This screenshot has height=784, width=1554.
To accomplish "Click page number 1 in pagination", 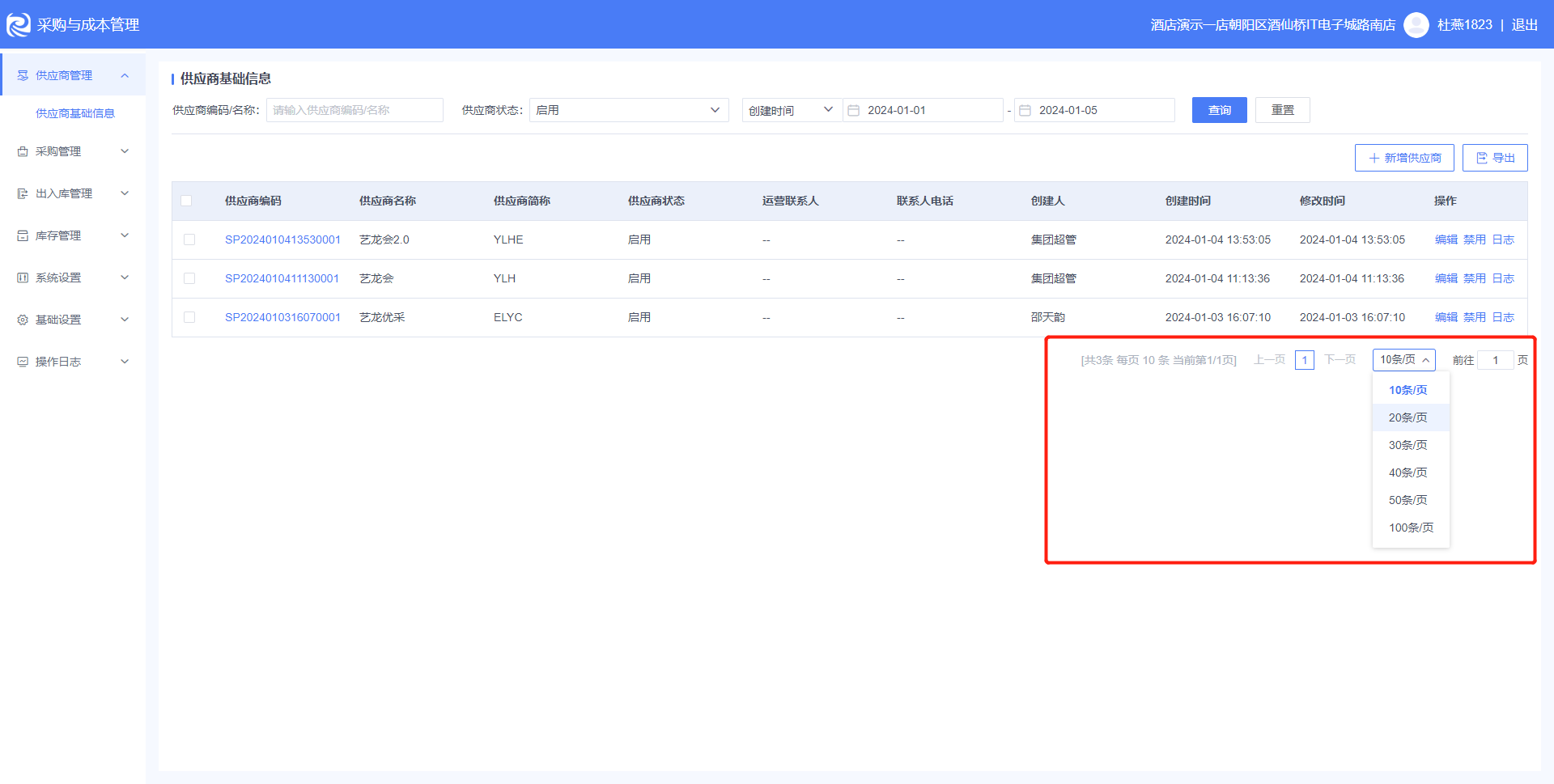I will 1305,360.
